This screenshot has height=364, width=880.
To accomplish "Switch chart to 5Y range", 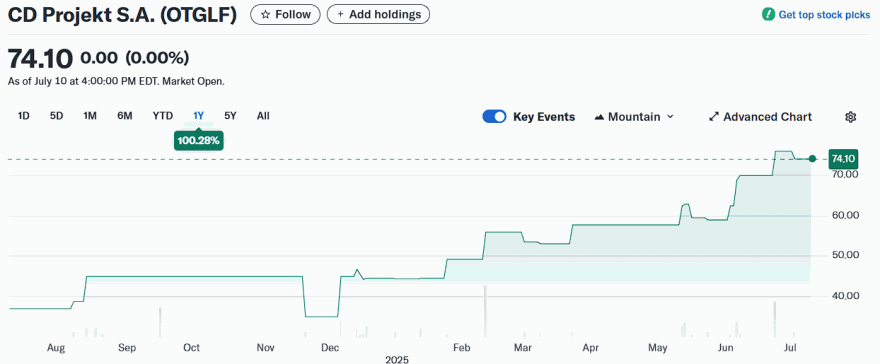I will coord(230,116).
